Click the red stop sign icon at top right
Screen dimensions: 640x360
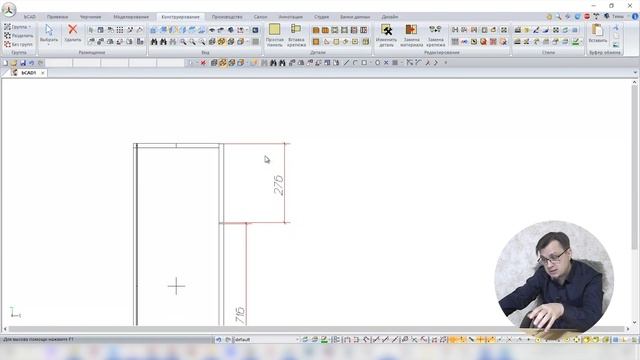click(x=587, y=17)
